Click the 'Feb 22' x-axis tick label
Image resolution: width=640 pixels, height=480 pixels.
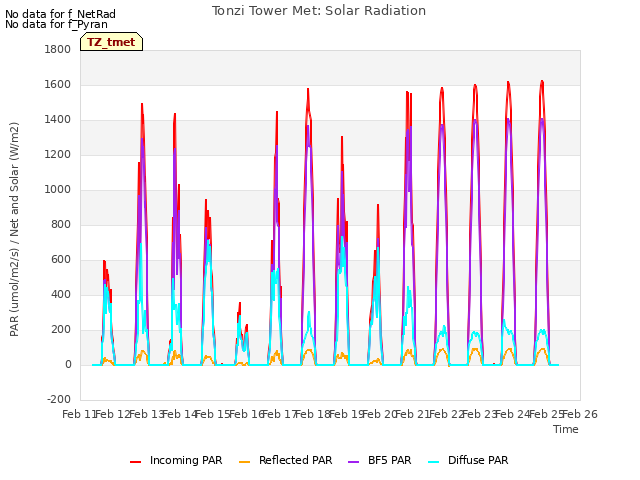(x=446, y=414)
